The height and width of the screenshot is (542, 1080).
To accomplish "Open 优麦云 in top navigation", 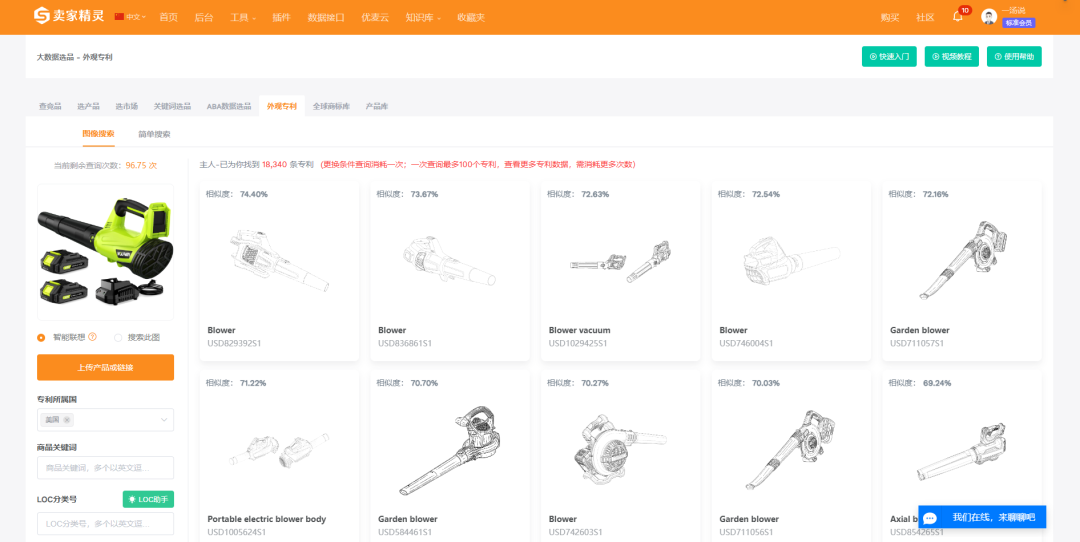I will (375, 17).
